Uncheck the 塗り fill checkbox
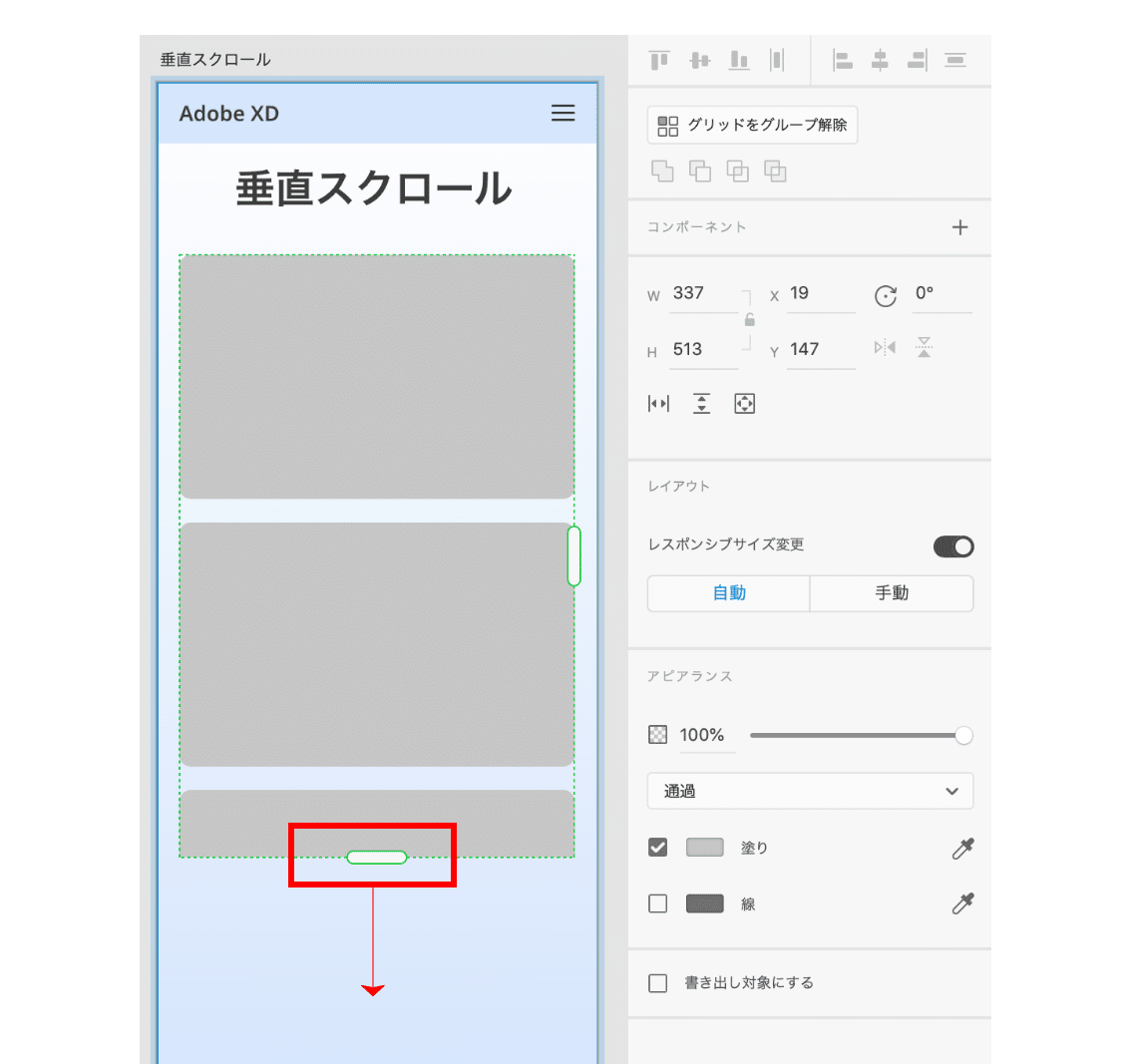1131x1064 pixels. pyautogui.click(x=657, y=848)
